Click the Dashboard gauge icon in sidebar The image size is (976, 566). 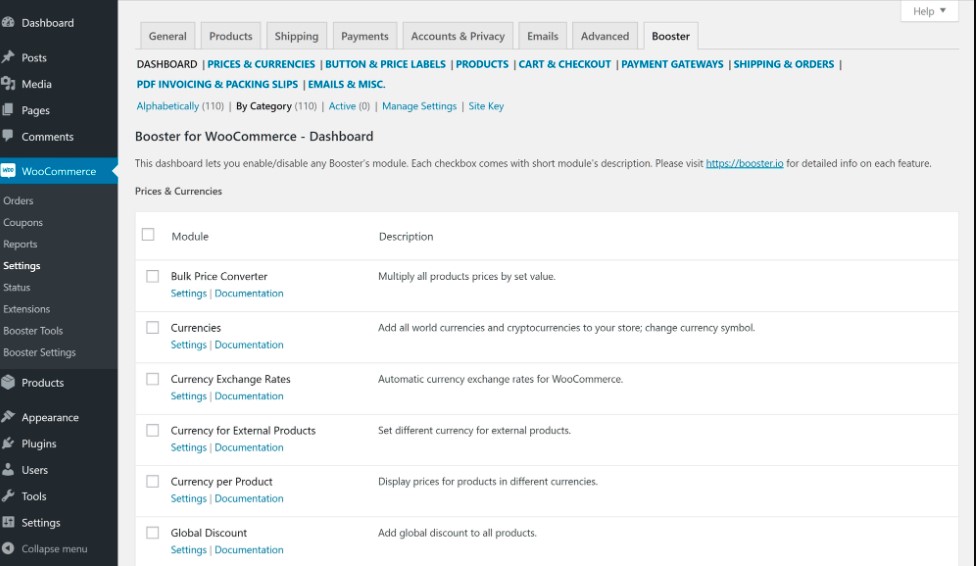(x=7, y=22)
